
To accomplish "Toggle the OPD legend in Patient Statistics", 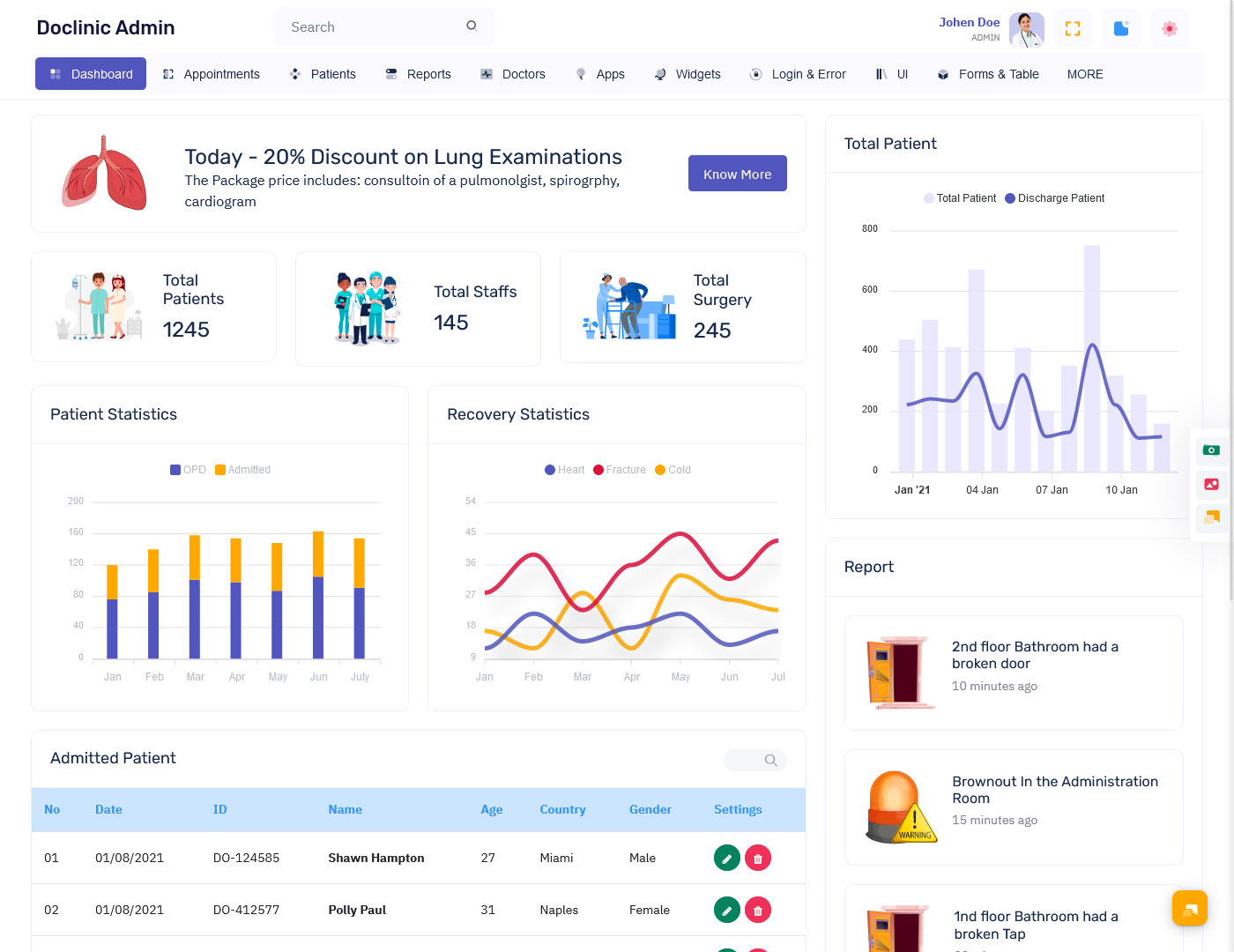I will coord(187,470).
